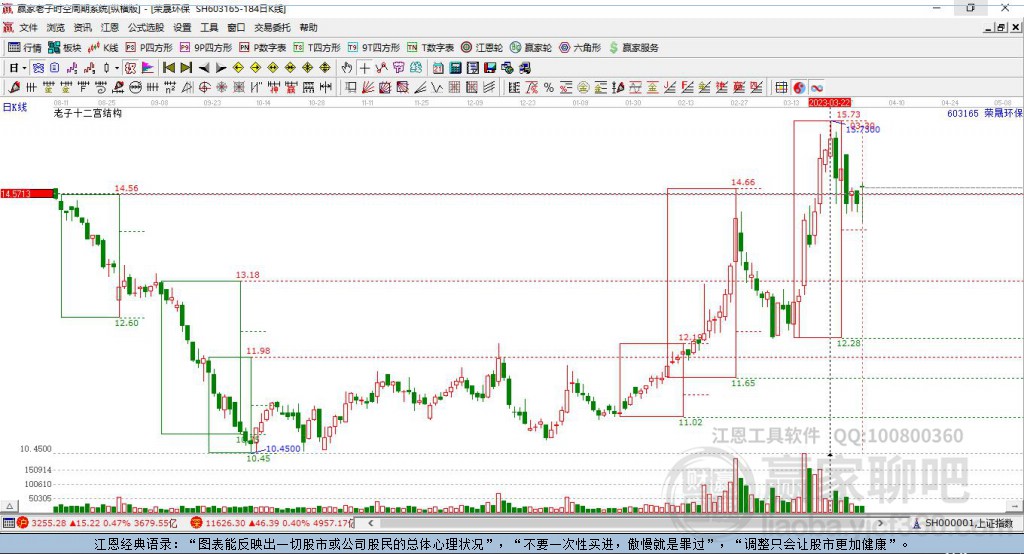Click the 2023-03-22 date marker
The width and height of the screenshot is (1024, 554).
coord(829,103)
